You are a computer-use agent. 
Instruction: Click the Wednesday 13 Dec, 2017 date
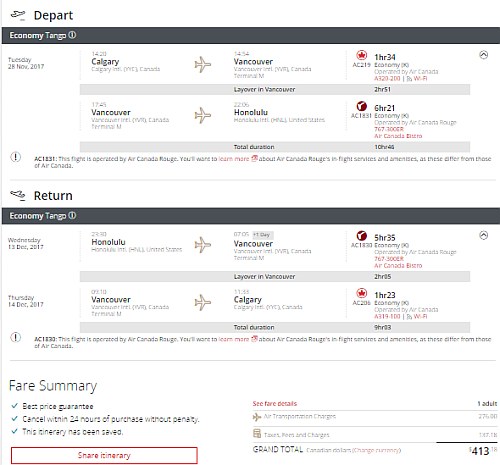coord(26,244)
